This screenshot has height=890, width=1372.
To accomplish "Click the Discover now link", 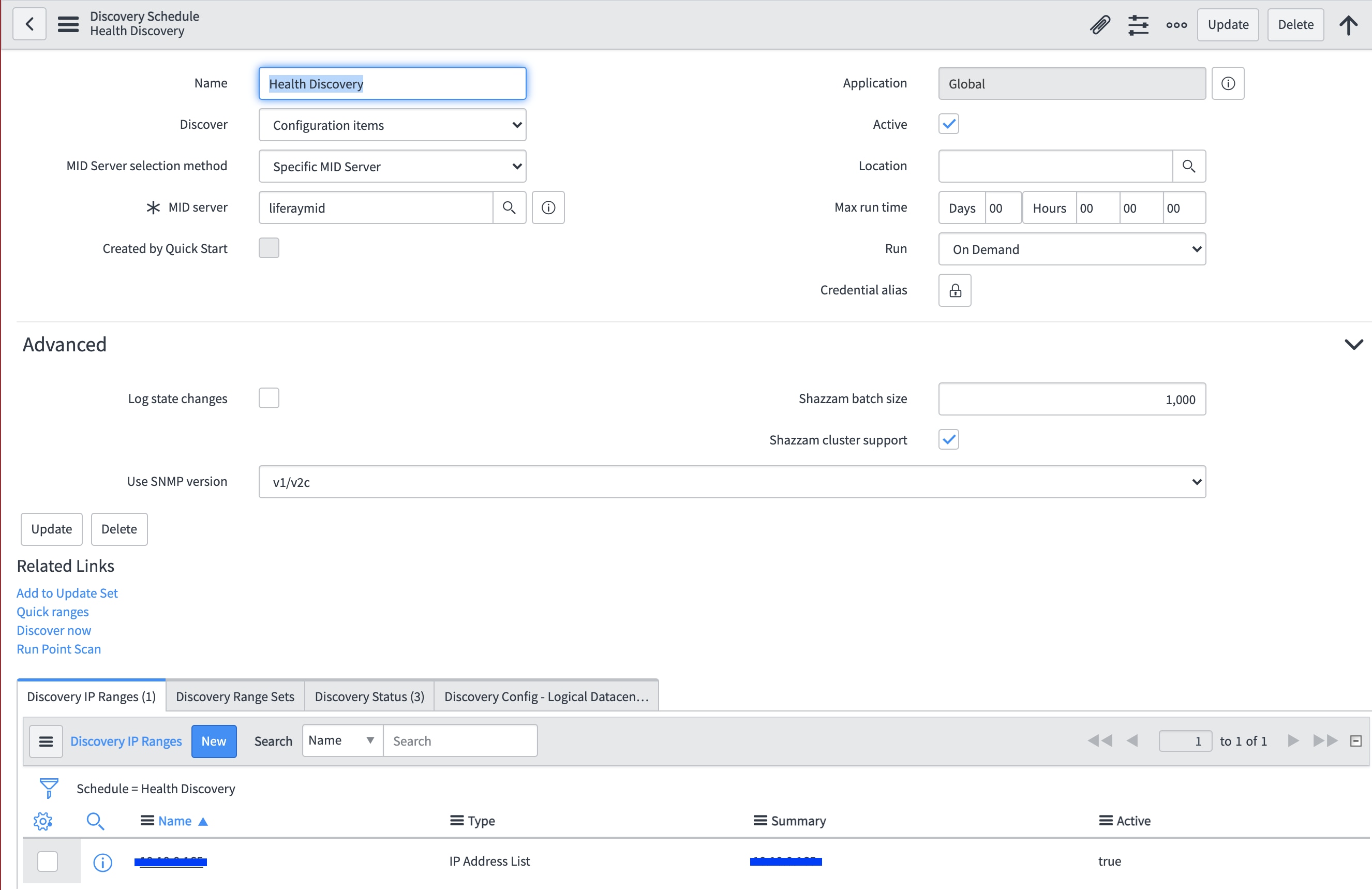I will 54,630.
